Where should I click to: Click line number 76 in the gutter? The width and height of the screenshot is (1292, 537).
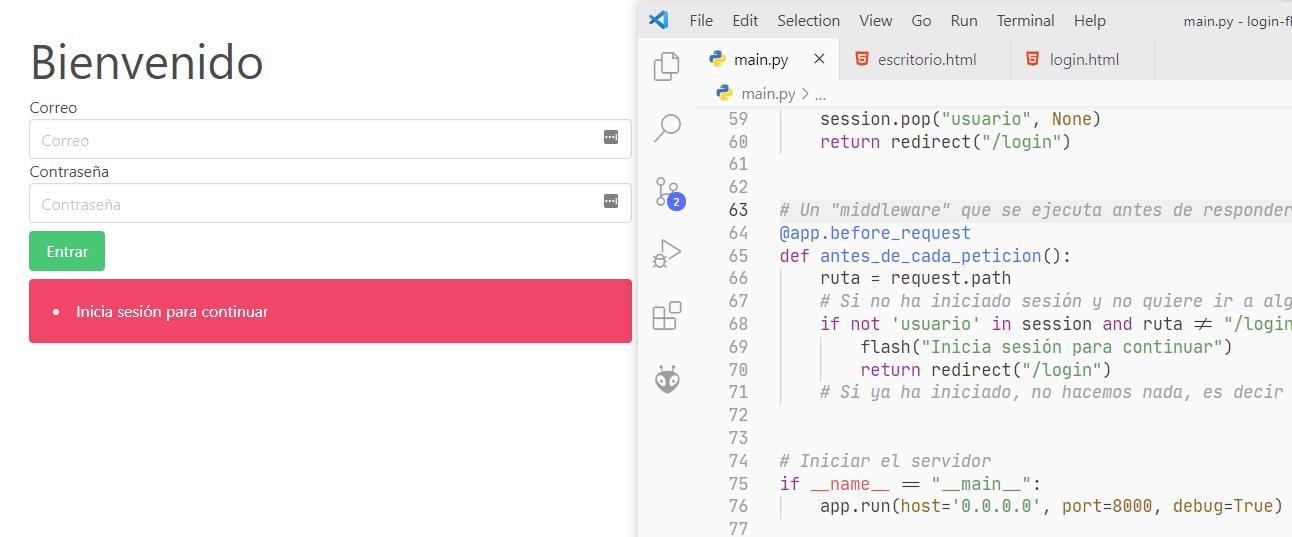pyautogui.click(x=738, y=505)
